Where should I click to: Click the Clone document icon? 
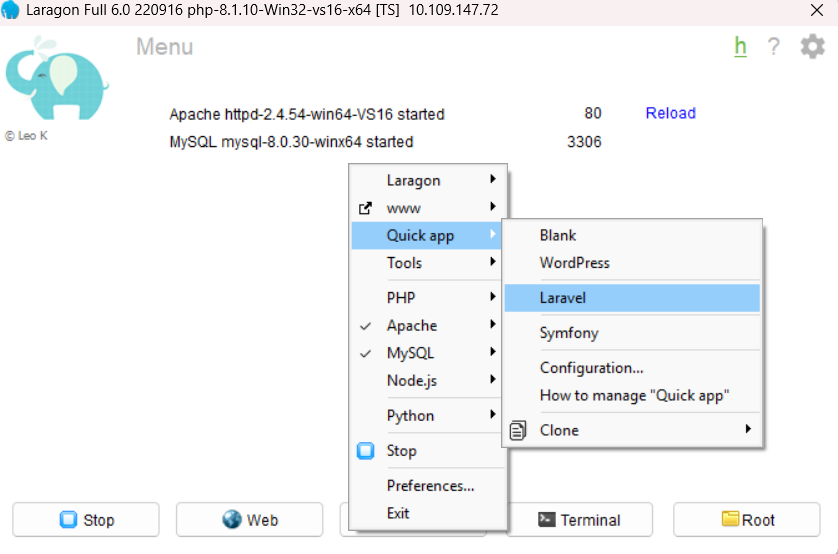[518, 430]
